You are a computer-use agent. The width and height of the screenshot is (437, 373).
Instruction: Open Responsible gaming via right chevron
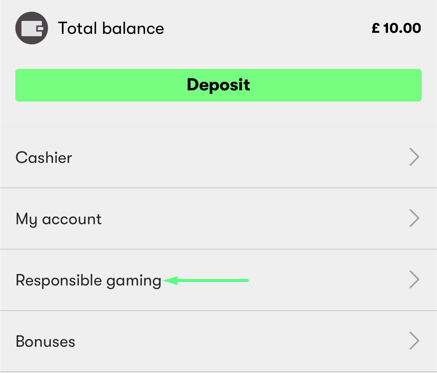click(414, 280)
